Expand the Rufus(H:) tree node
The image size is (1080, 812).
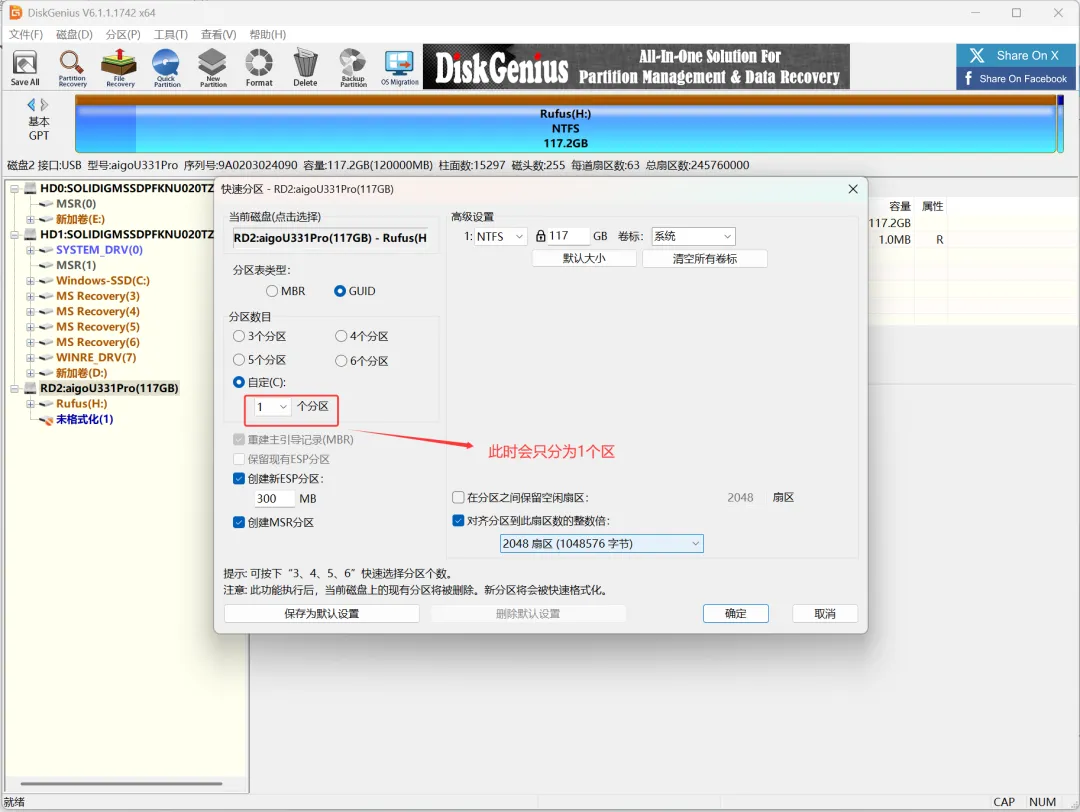[30, 404]
